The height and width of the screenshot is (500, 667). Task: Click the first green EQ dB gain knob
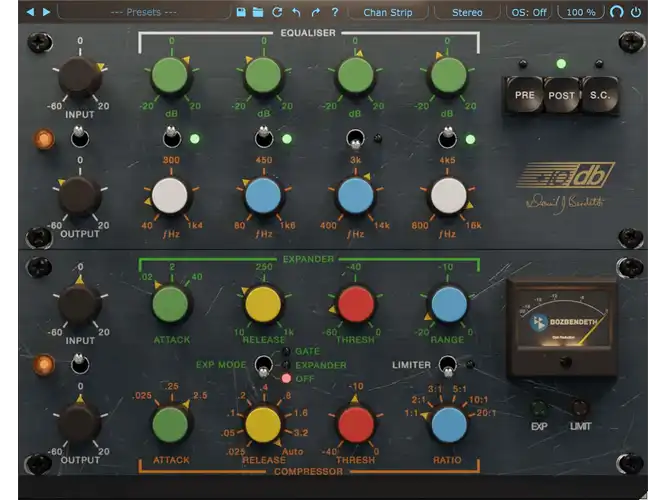(x=171, y=76)
